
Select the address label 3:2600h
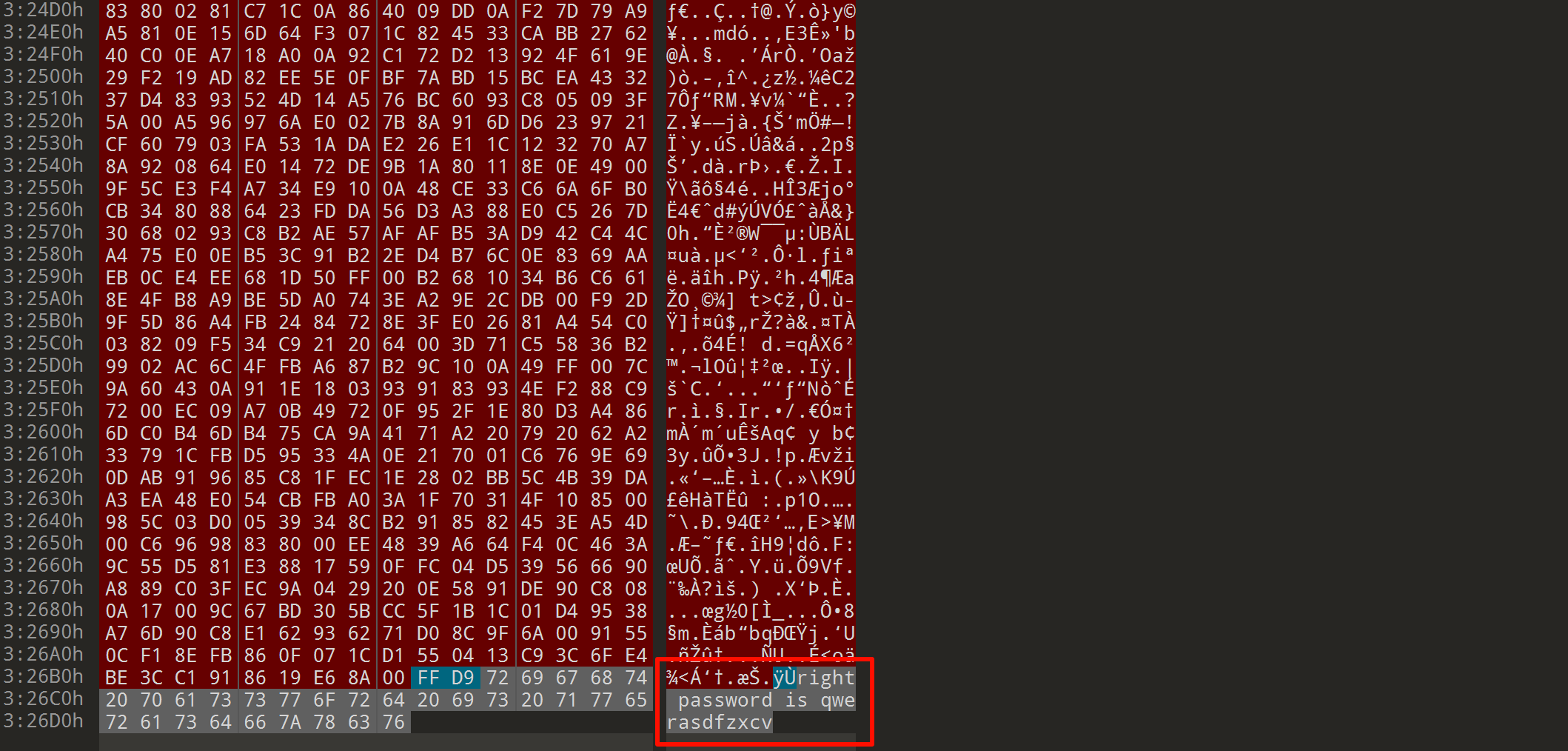[43, 432]
